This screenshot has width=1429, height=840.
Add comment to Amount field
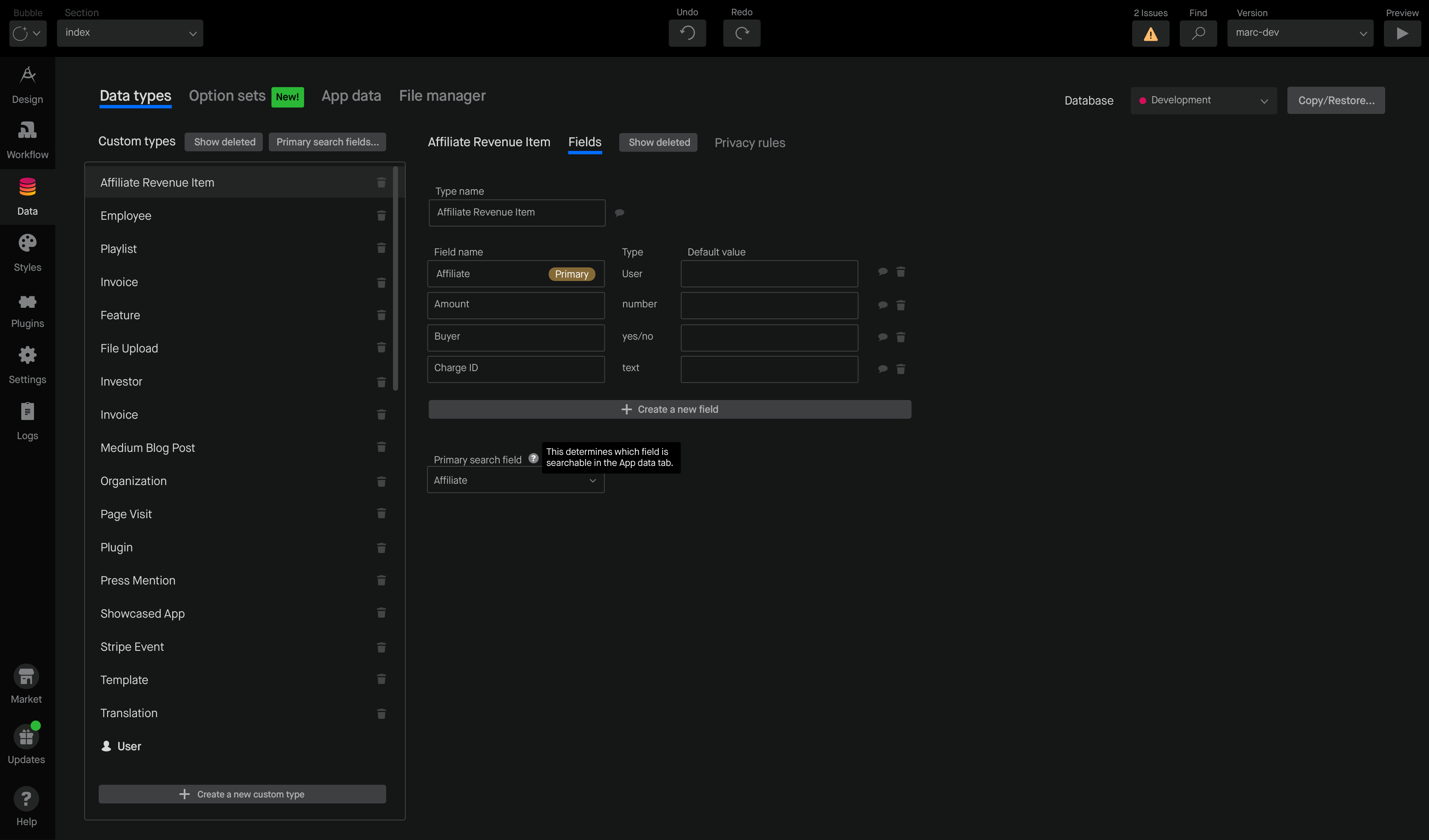[882, 305]
